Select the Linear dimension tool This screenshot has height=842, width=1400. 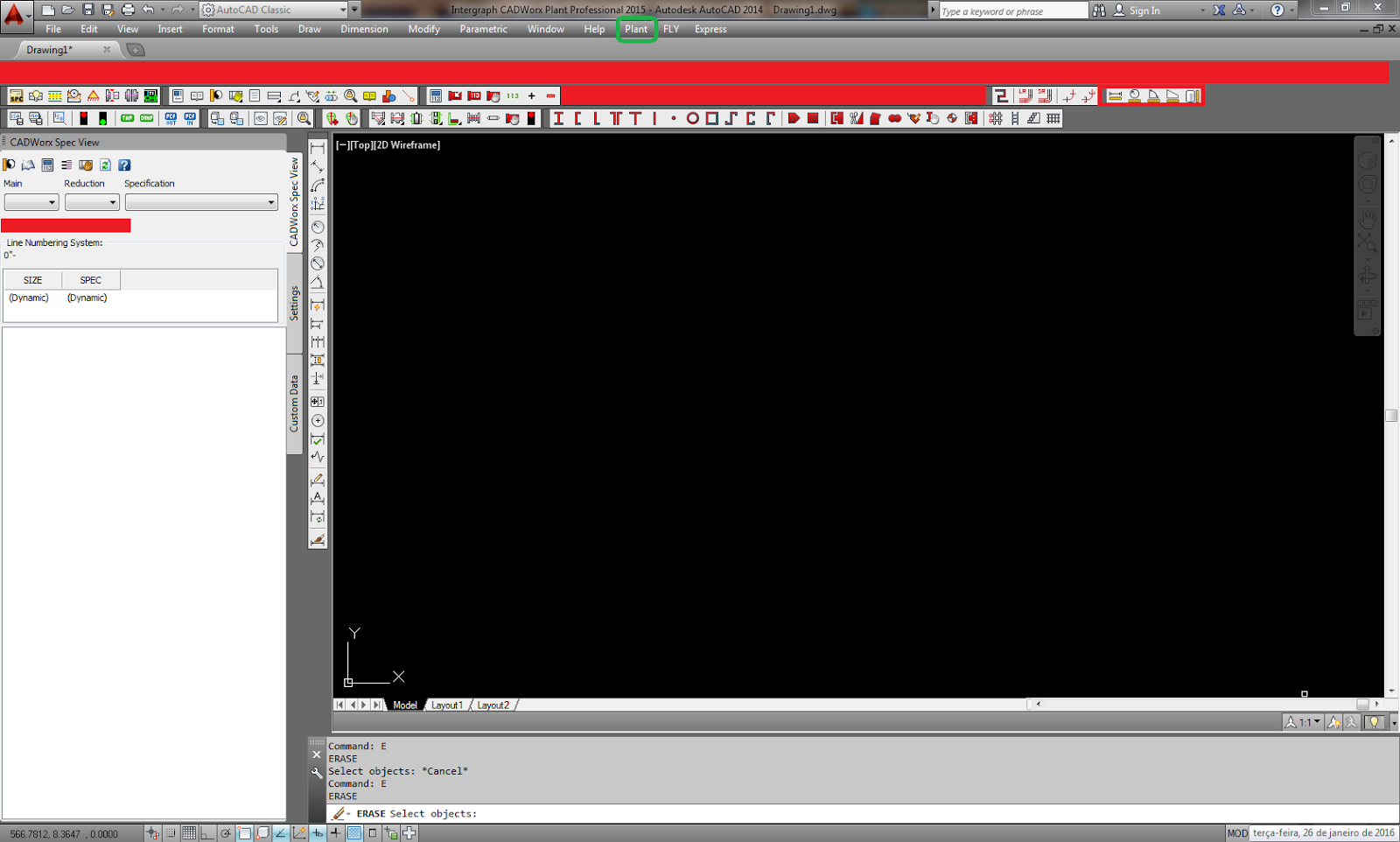pyautogui.click(x=318, y=149)
